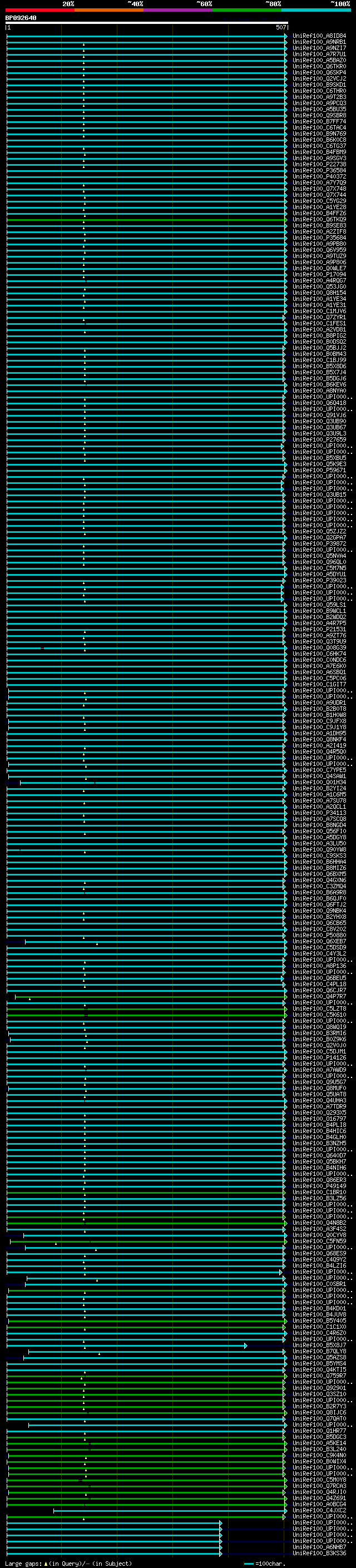Click label UniRef100_A9PCQ3
This screenshot has width=356, height=1568.
pos(319,103)
